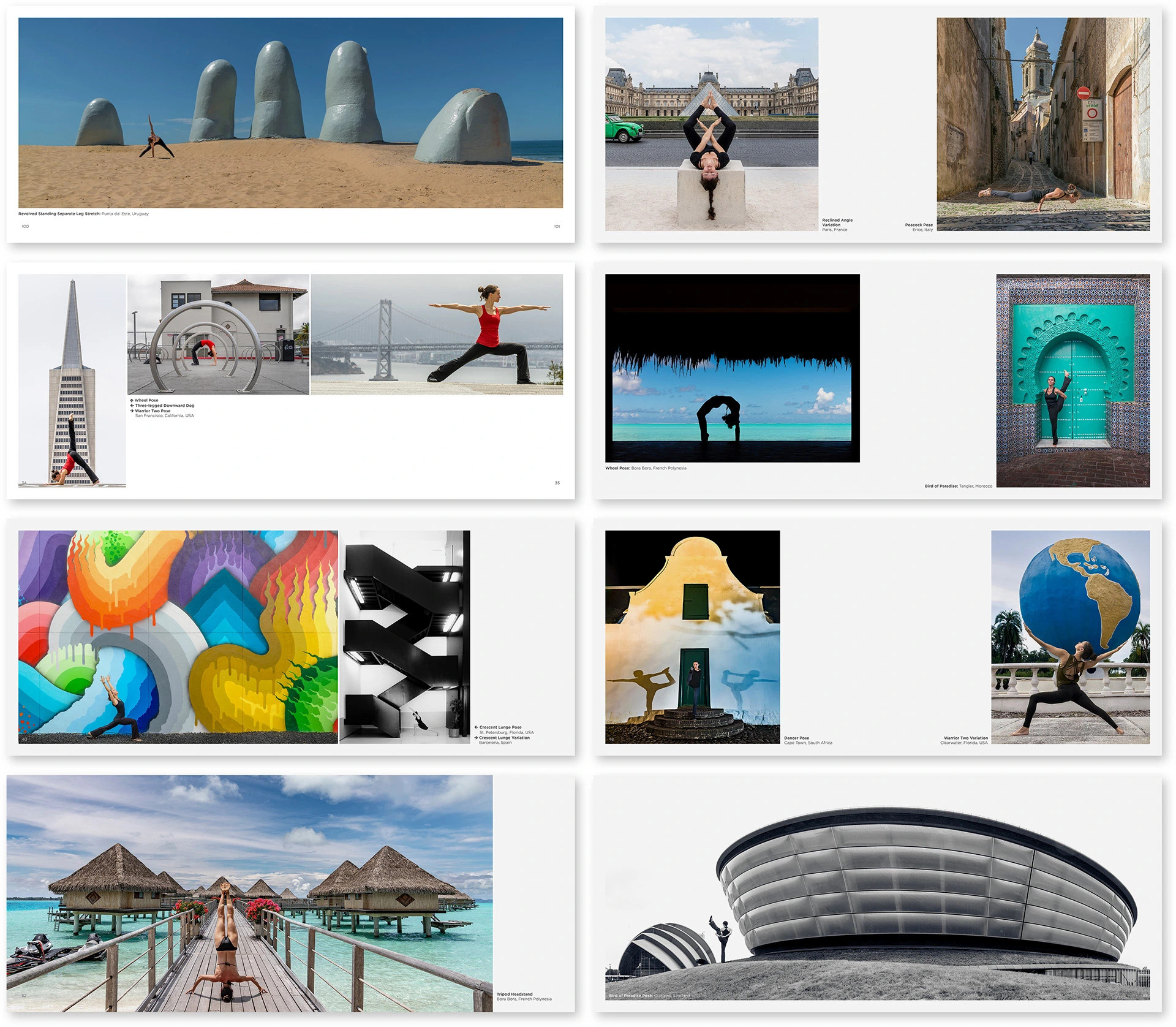Click the left arrow beside Crescent Lunge Pose
This screenshot has width=1176, height=1027.
(x=476, y=727)
